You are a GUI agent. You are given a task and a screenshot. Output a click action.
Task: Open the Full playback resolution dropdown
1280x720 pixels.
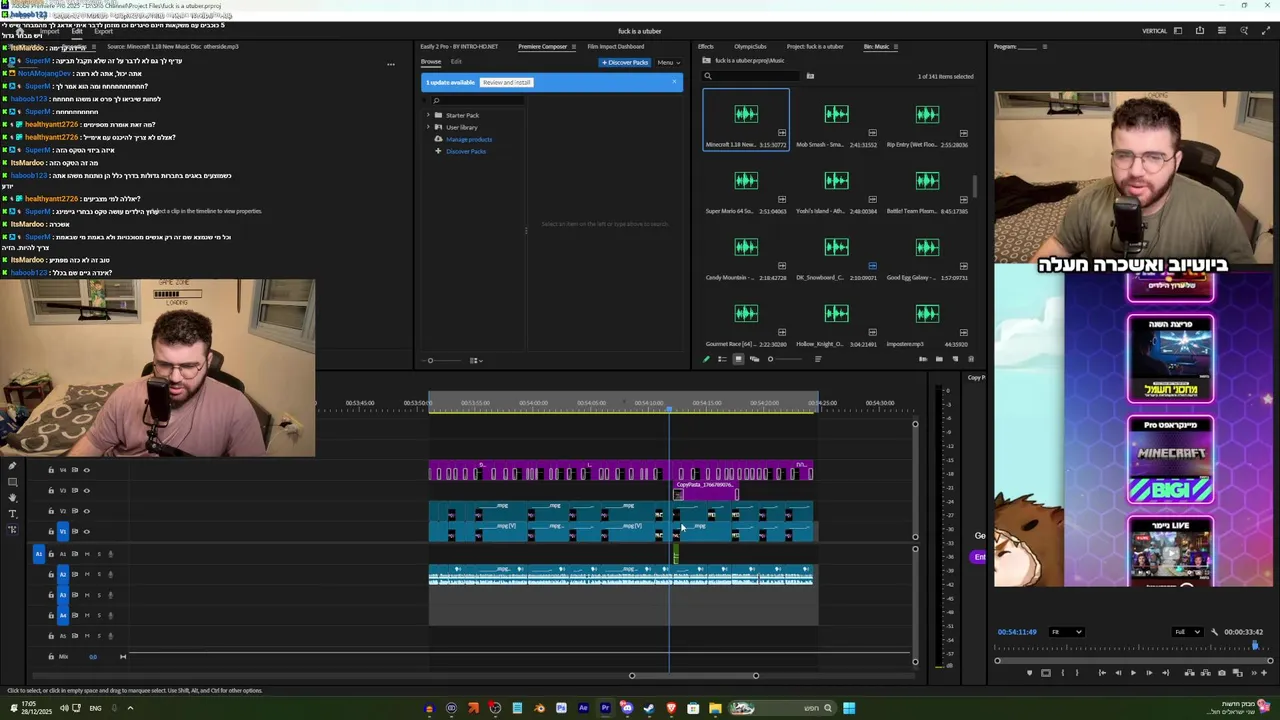[1187, 632]
